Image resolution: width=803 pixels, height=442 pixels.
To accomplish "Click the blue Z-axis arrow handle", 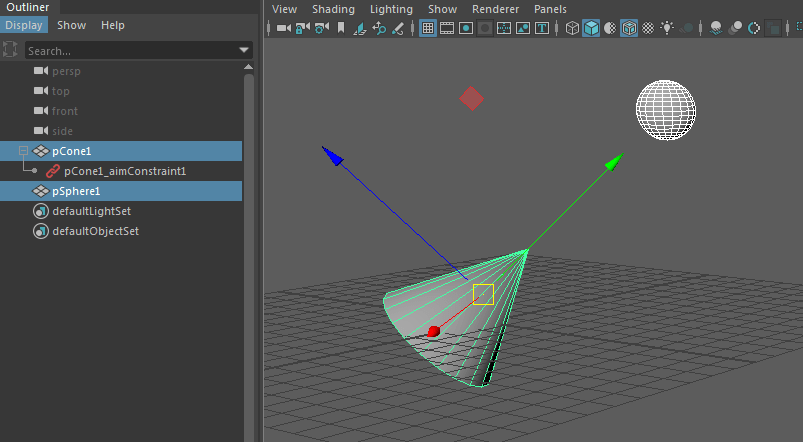I will tap(332, 156).
